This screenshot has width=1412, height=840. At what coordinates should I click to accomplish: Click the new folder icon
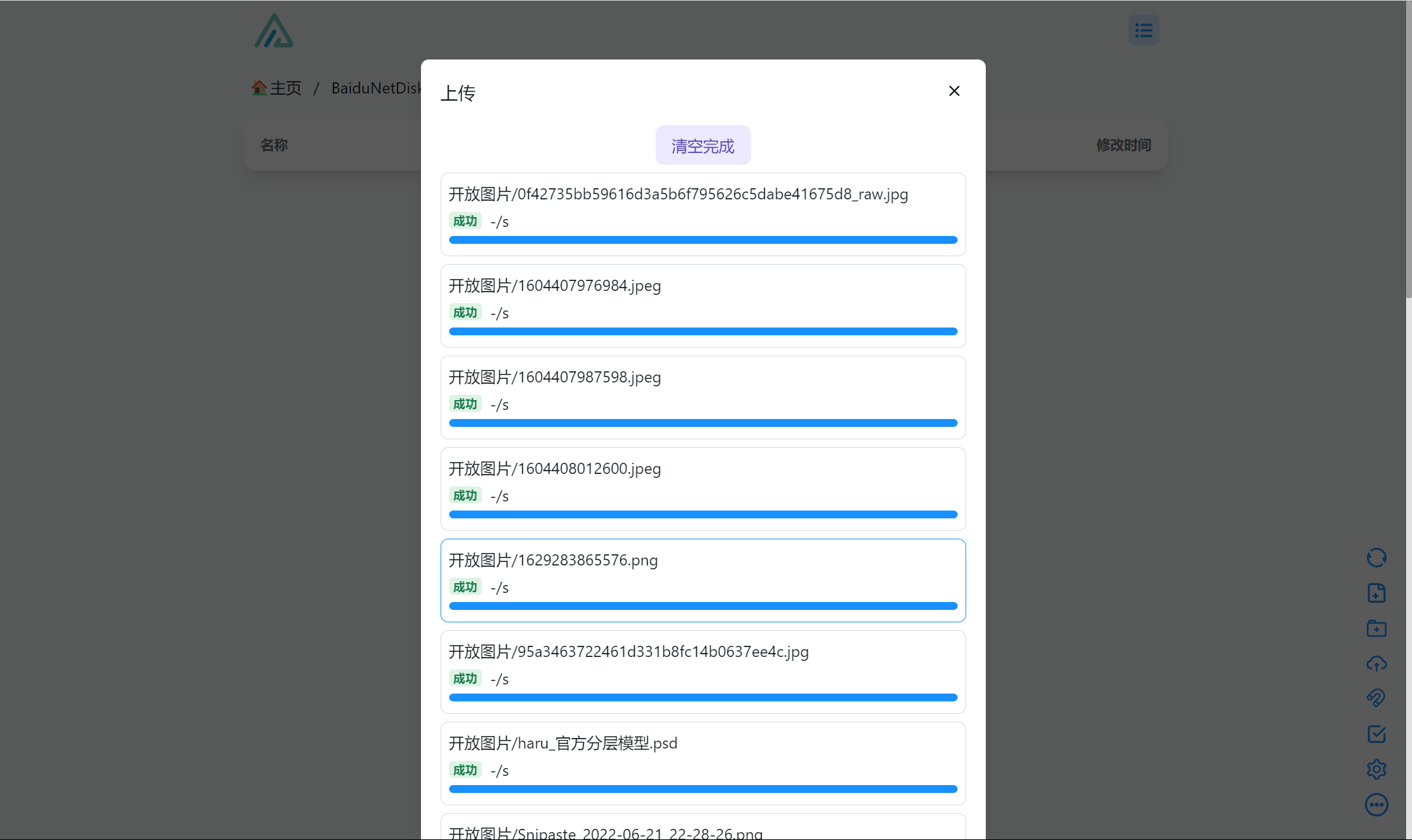tap(1376, 628)
